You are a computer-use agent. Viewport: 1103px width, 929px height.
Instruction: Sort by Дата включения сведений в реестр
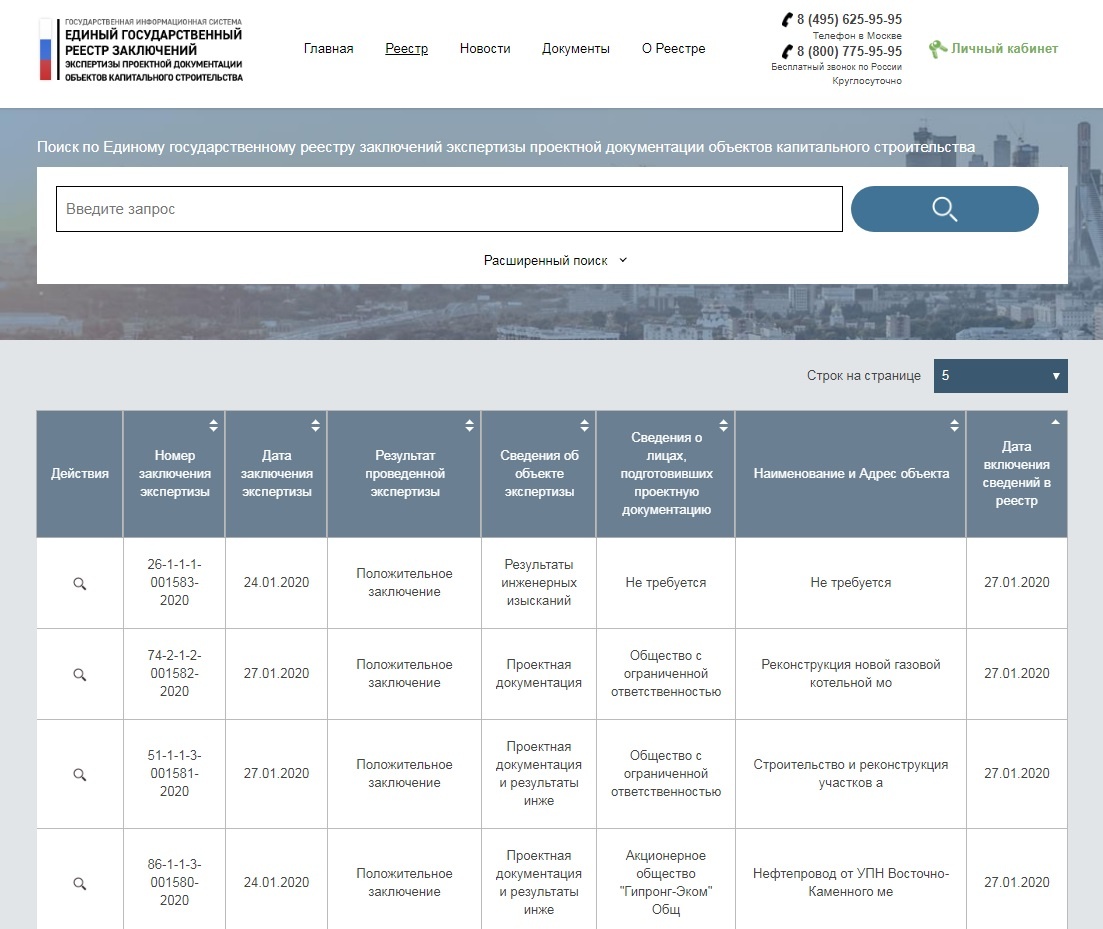(1055, 422)
